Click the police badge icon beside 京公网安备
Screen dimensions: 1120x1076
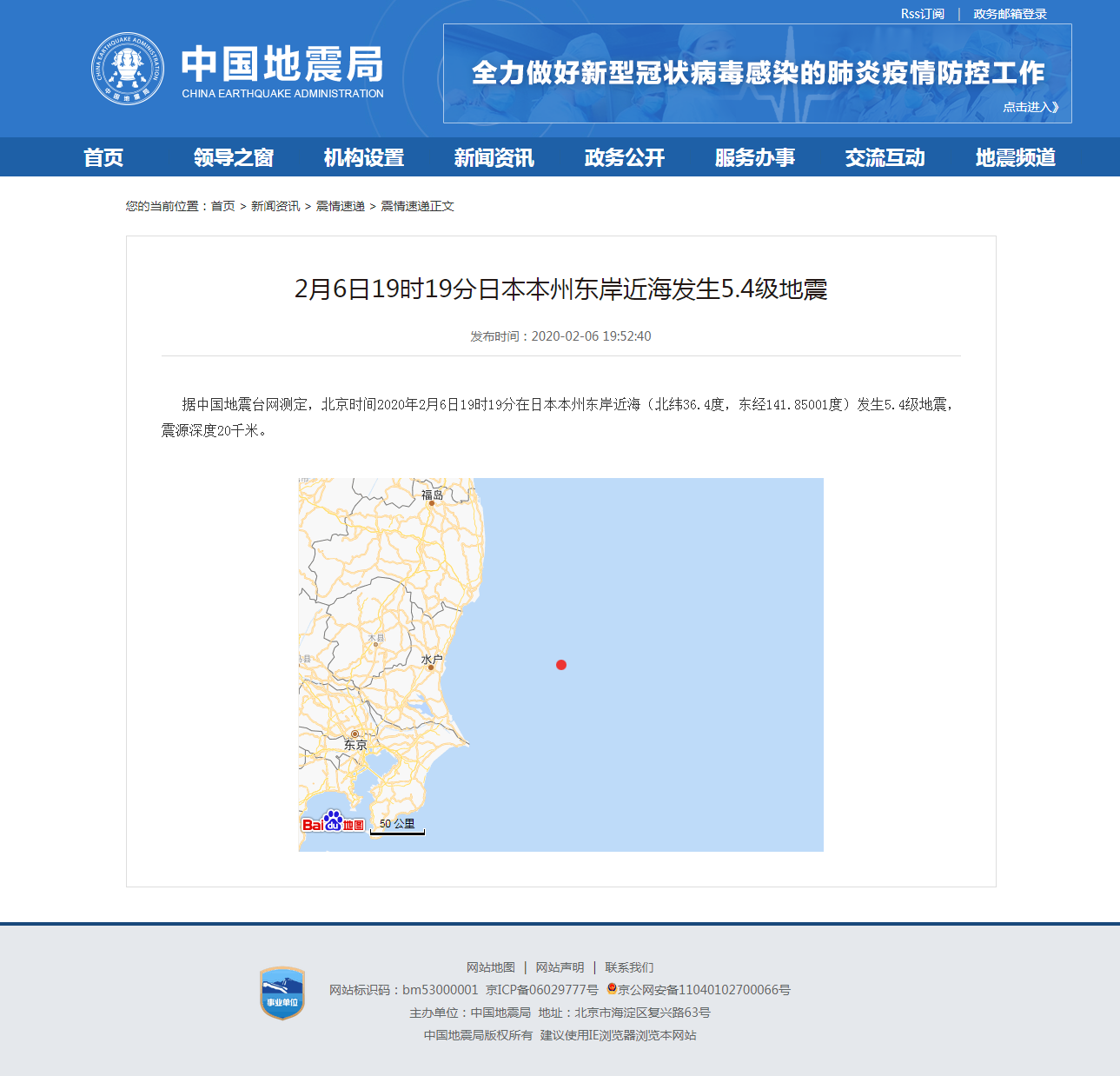tap(611, 989)
